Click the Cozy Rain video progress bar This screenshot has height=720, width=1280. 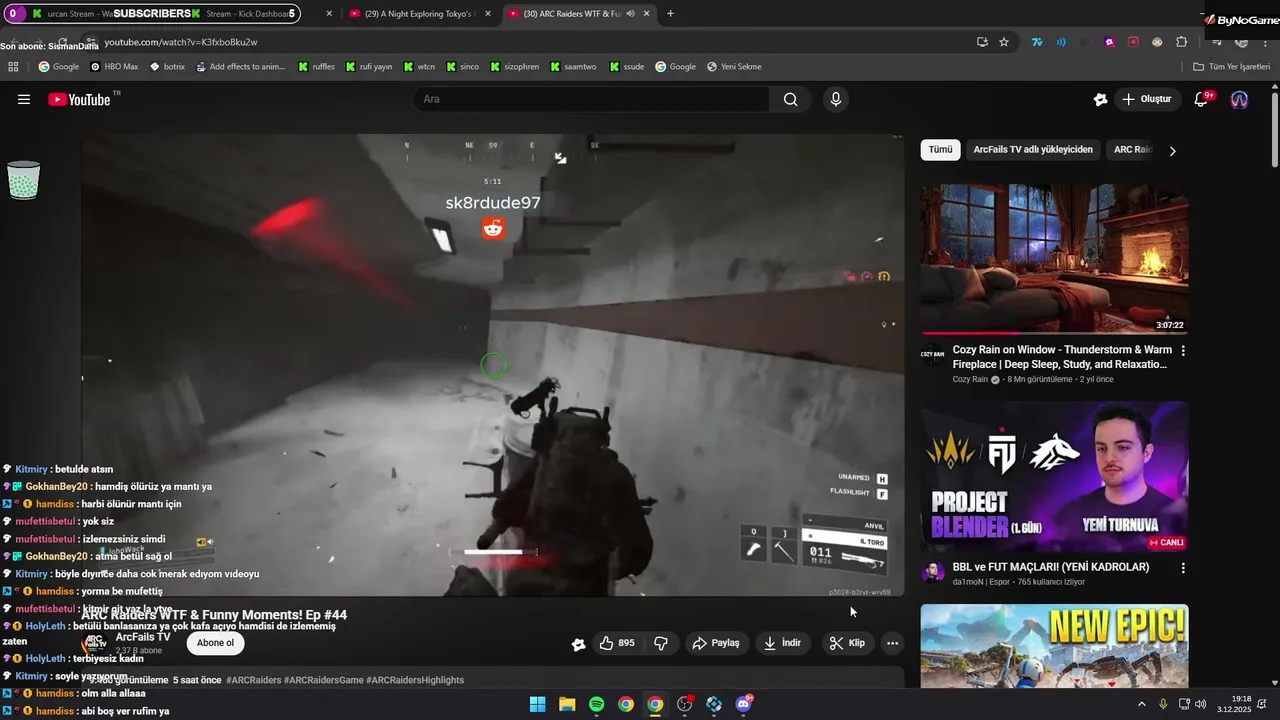pyautogui.click(x=1054, y=333)
